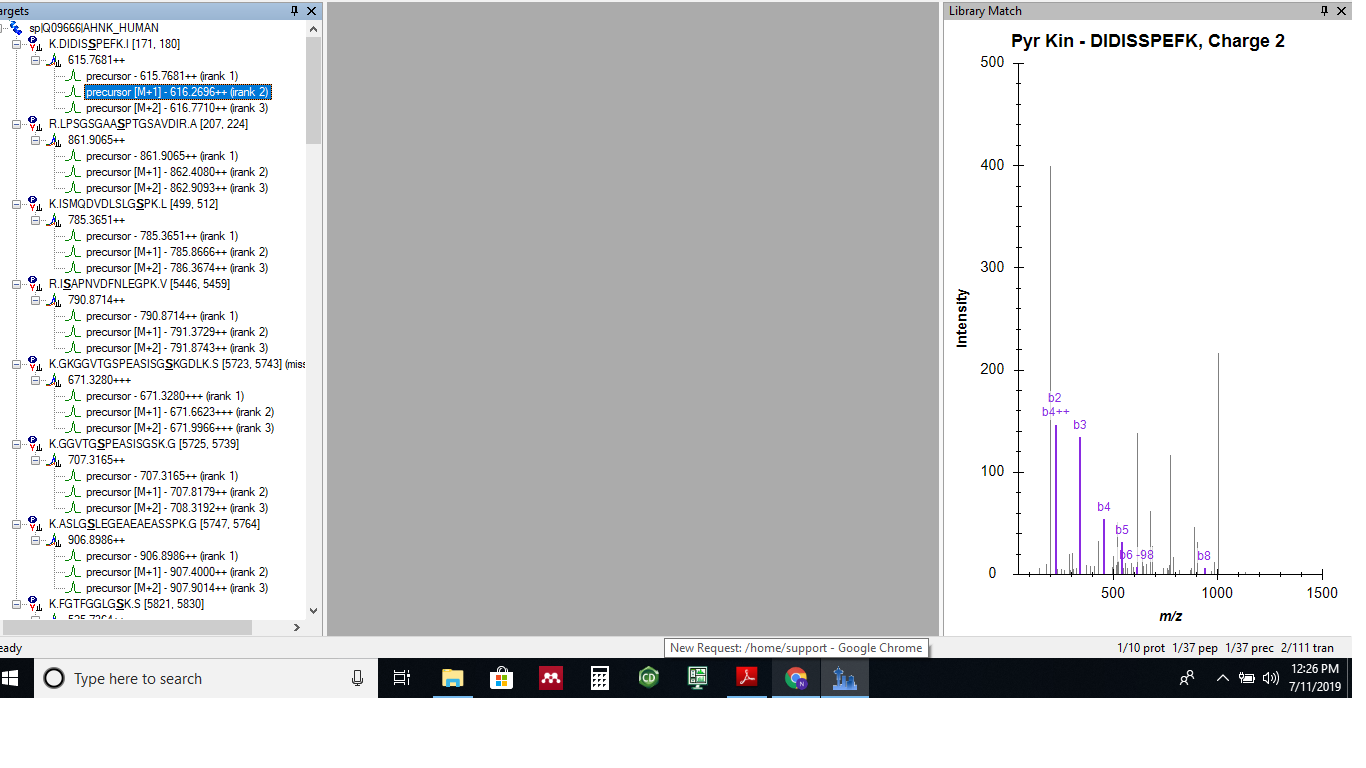Click the Type here to search box
The image size is (1366, 768).
(200, 679)
